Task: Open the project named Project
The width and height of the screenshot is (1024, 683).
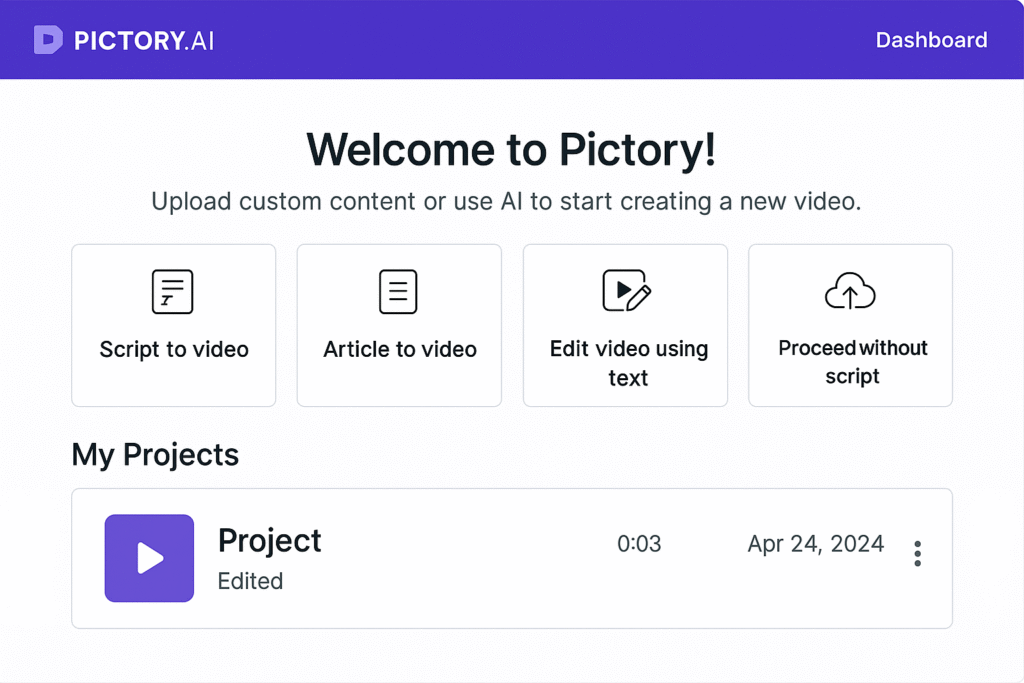Action: pos(269,541)
